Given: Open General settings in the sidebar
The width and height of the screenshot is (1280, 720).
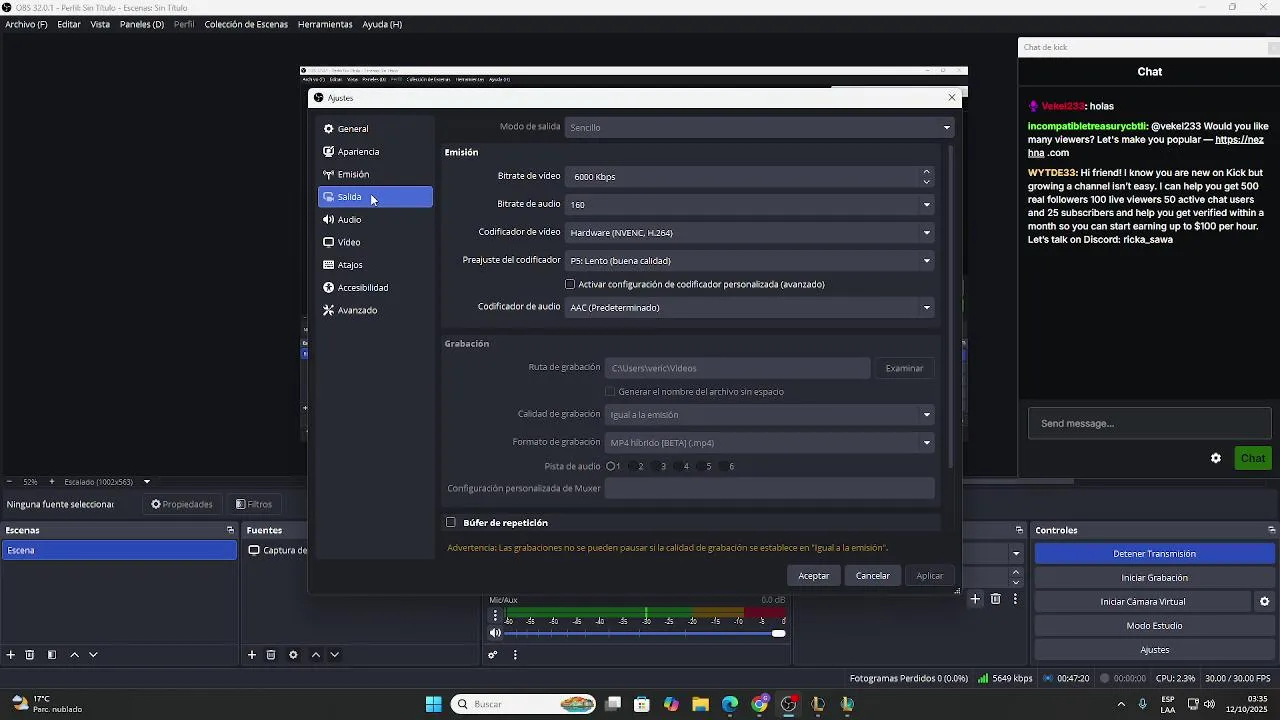Looking at the screenshot, I should (x=375, y=129).
